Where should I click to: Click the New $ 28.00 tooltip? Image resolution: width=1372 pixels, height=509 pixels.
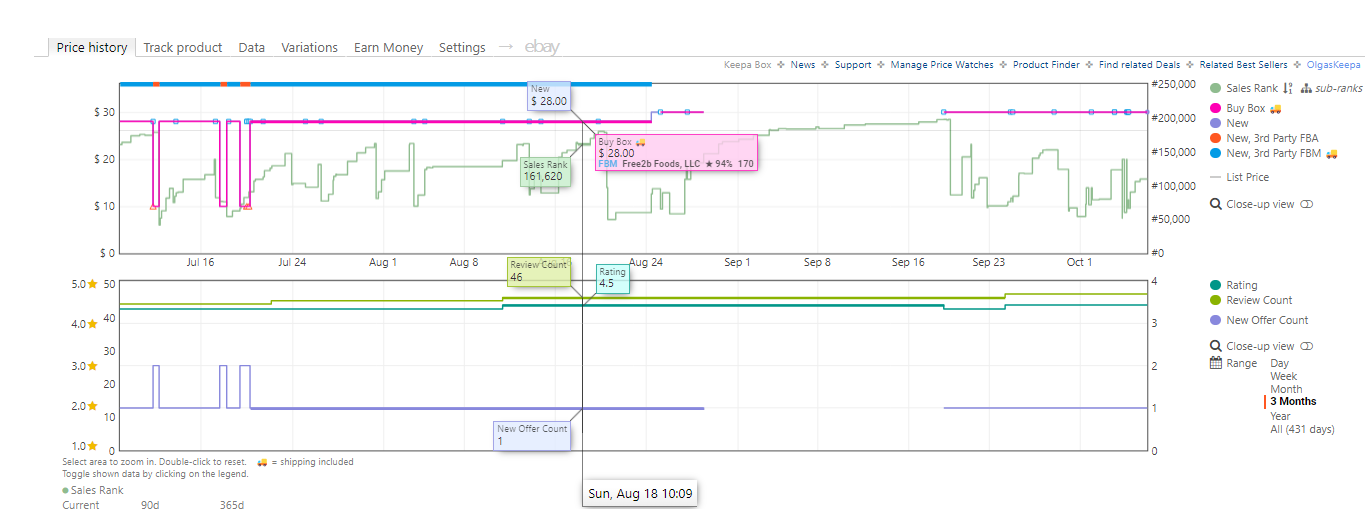point(549,95)
